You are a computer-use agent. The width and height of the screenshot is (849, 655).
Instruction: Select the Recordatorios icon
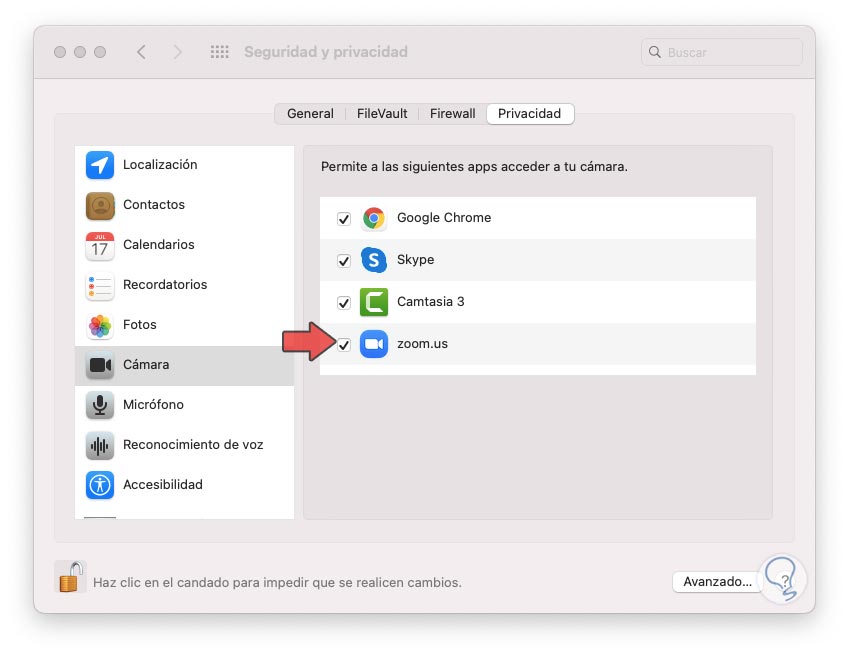coord(99,285)
